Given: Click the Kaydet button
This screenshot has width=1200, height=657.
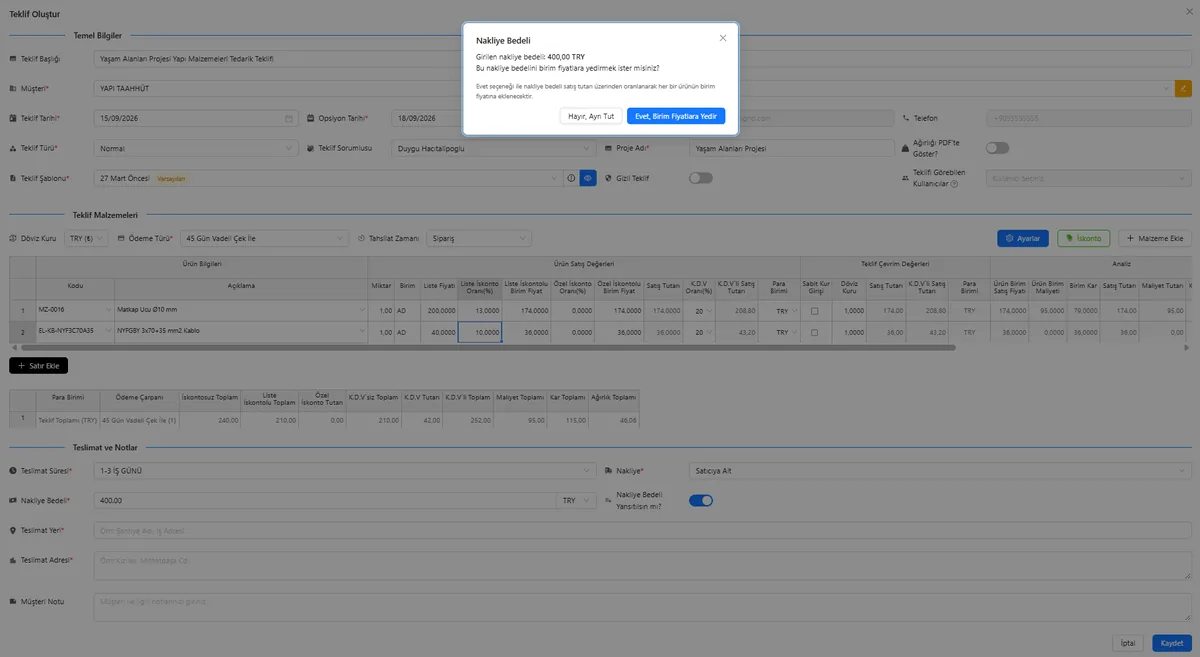Looking at the screenshot, I should point(1171,643).
